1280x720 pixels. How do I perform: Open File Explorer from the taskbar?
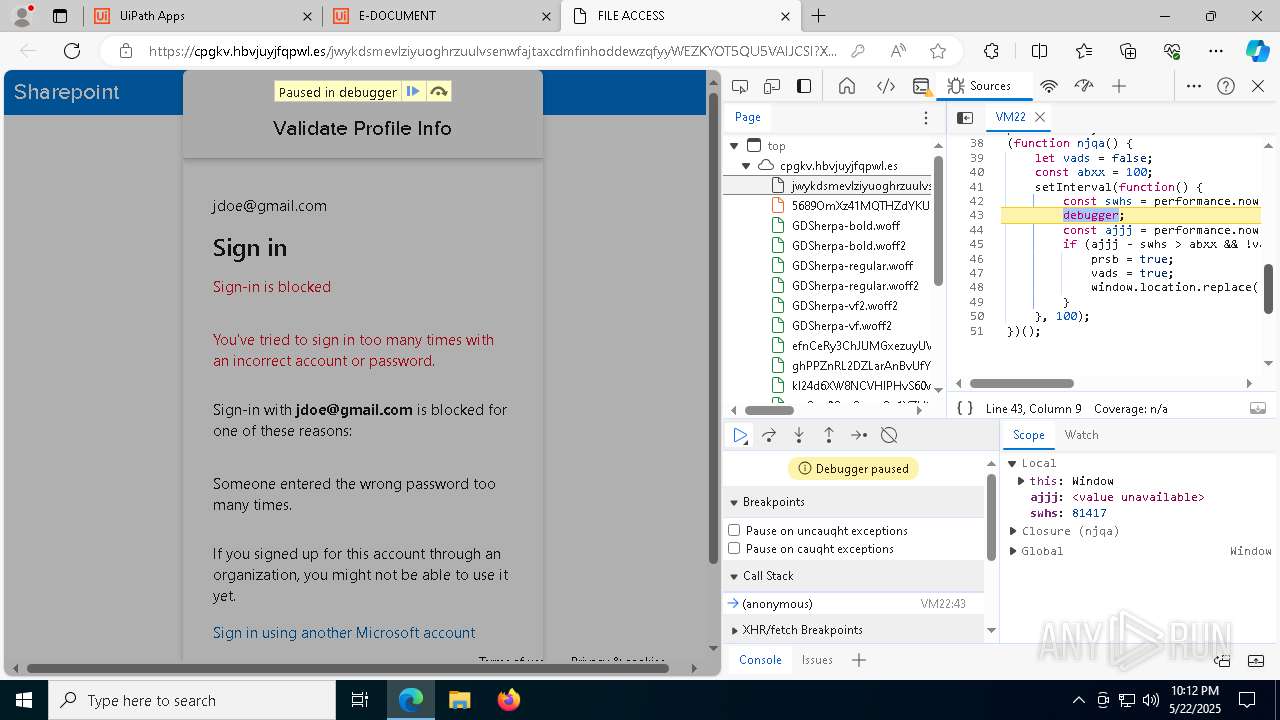pyautogui.click(x=460, y=700)
